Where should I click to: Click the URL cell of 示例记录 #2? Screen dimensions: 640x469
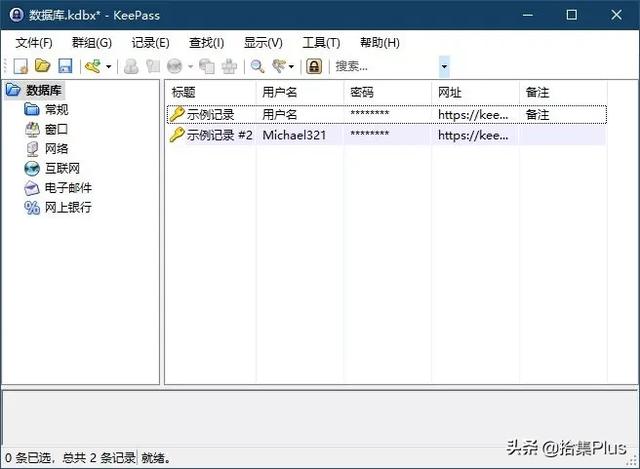(x=473, y=135)
